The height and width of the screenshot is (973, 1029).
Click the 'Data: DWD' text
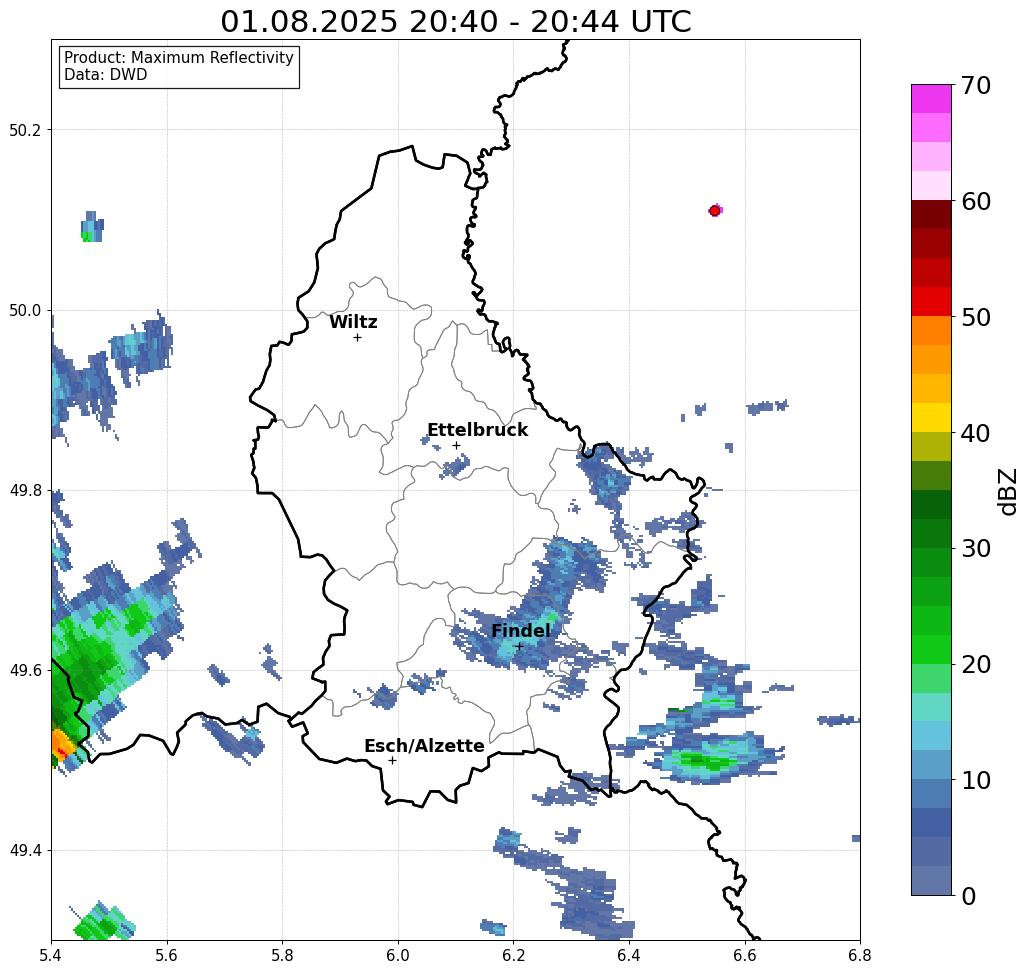pos(106,75)
